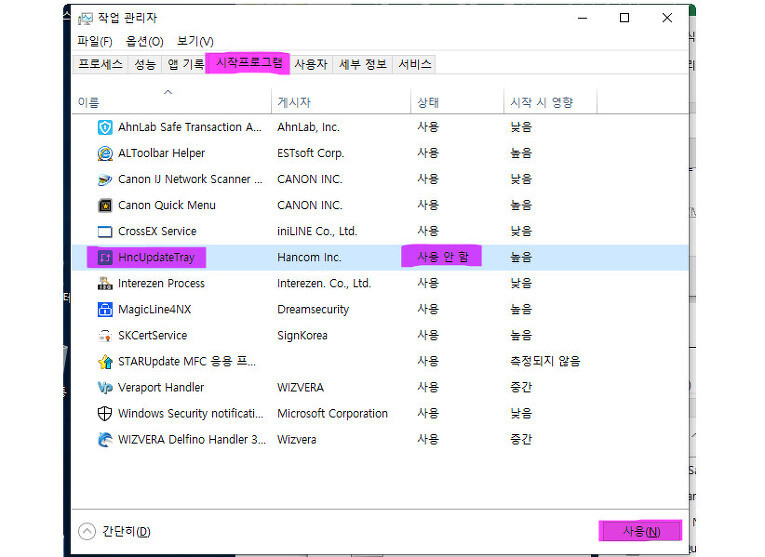Open the 파일(F) menu

coord(95,41)
